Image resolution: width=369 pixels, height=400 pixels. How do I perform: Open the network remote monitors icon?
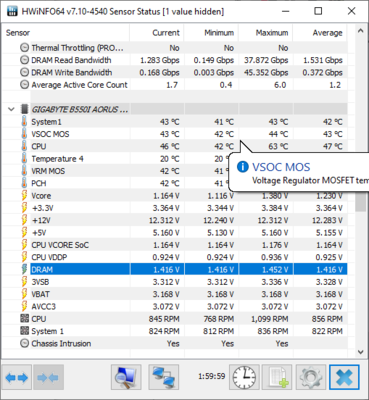(x=163, y=378)
